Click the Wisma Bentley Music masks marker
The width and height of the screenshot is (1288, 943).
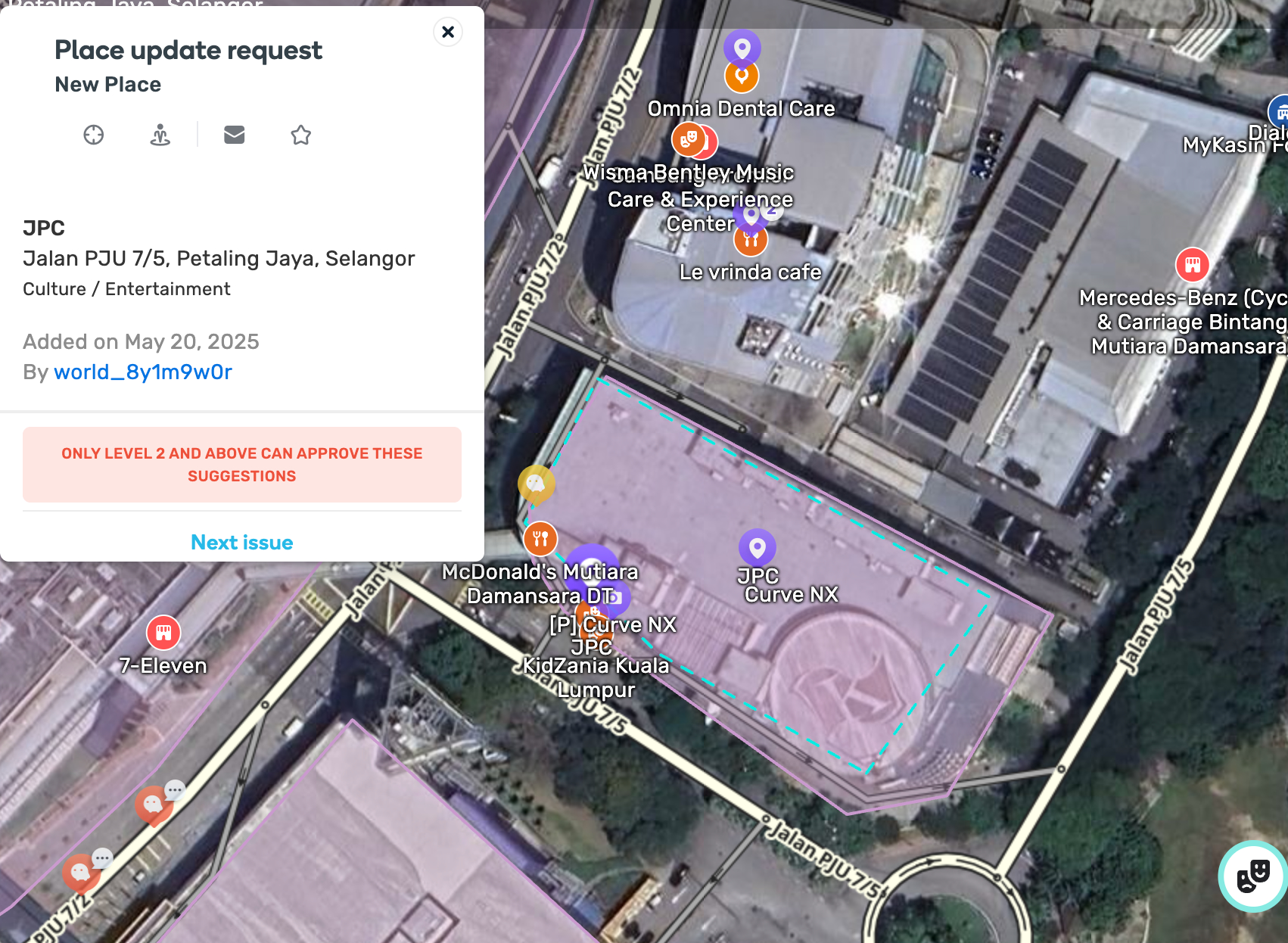689,139
